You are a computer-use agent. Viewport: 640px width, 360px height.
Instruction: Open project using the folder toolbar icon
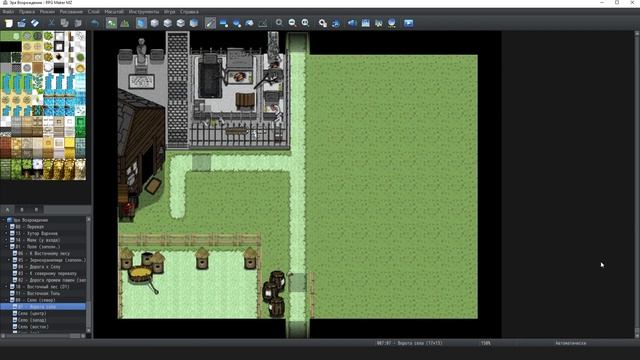pyautogui.click(x=22, y=23)
